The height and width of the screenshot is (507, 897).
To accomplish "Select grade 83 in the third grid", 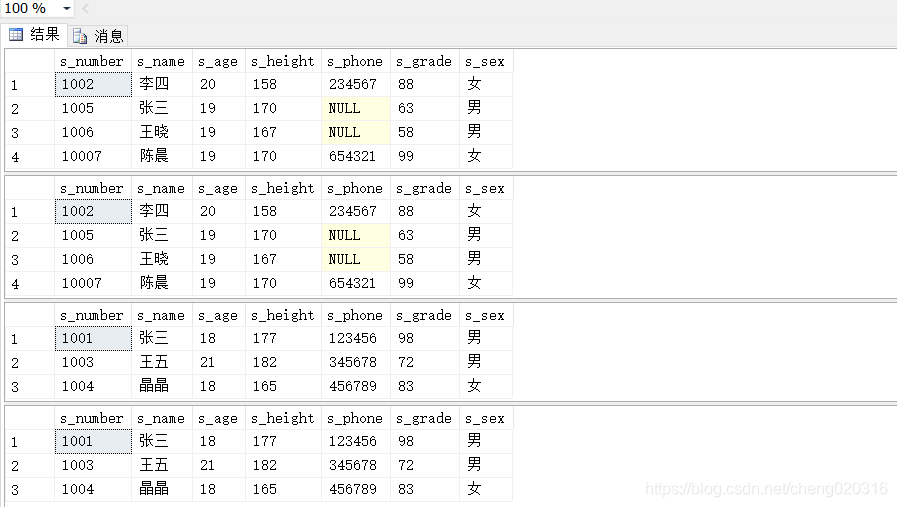I will pos(425,387).
